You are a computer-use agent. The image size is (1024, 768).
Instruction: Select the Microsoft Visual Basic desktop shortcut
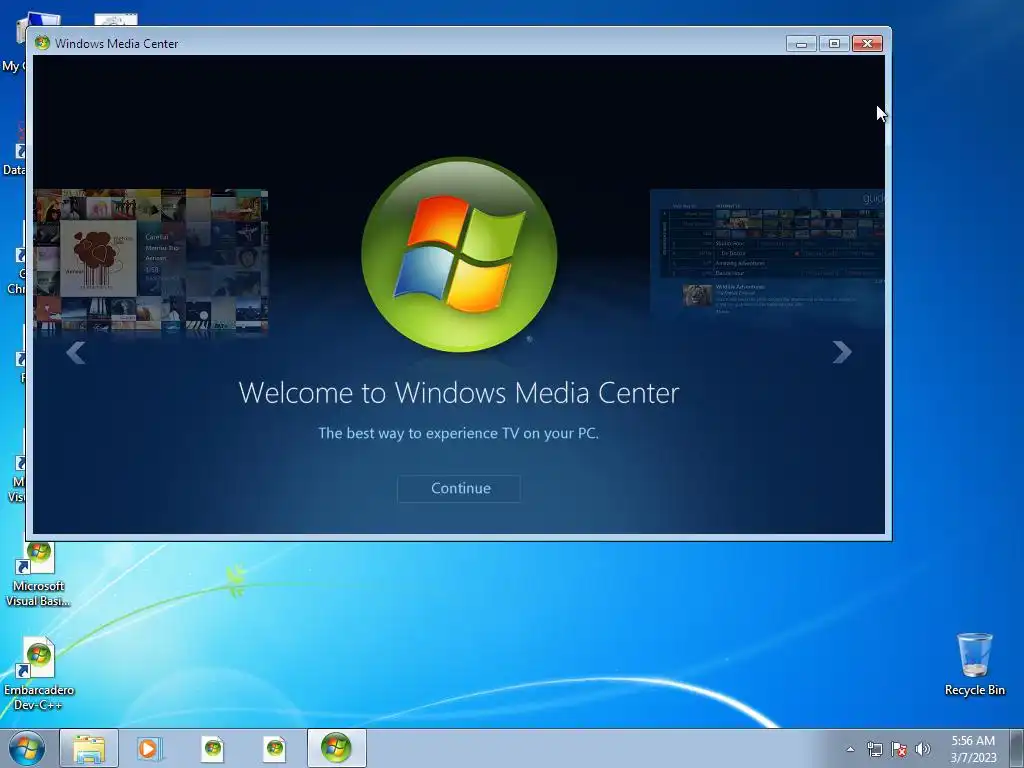click(38, 575)
